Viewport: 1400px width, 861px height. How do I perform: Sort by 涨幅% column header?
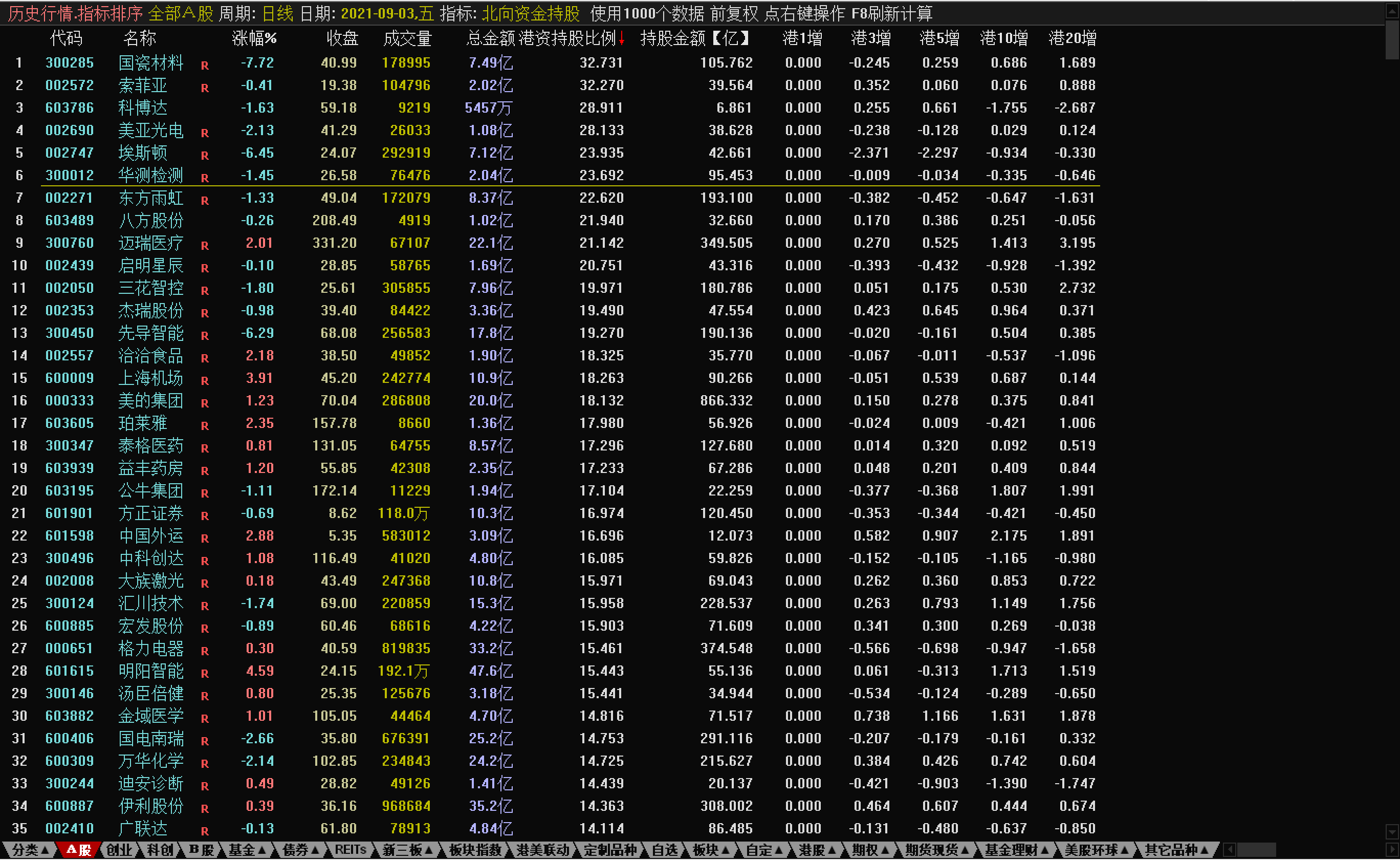tap(254, 39)
